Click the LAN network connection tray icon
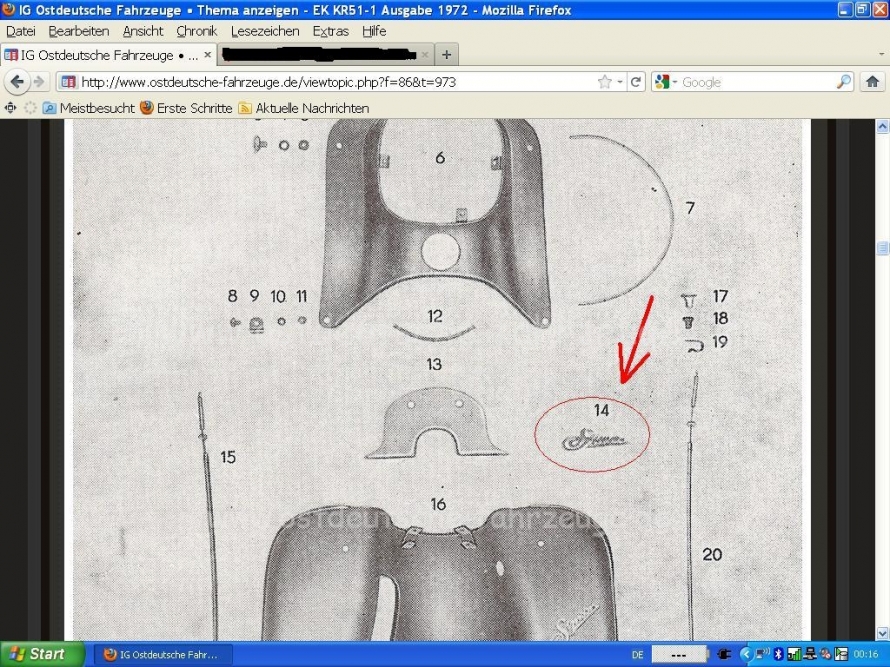 (810, 655)
